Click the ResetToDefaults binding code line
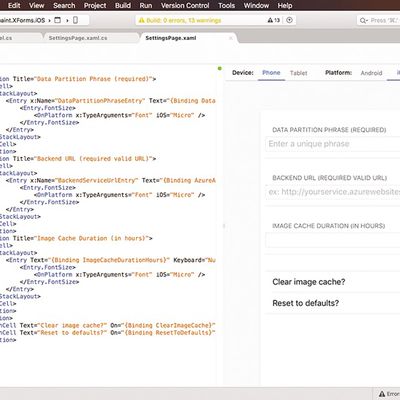Image resolution: width=400 pixels, height=400 pixels. pyautogui.click(x=108, y=332)
